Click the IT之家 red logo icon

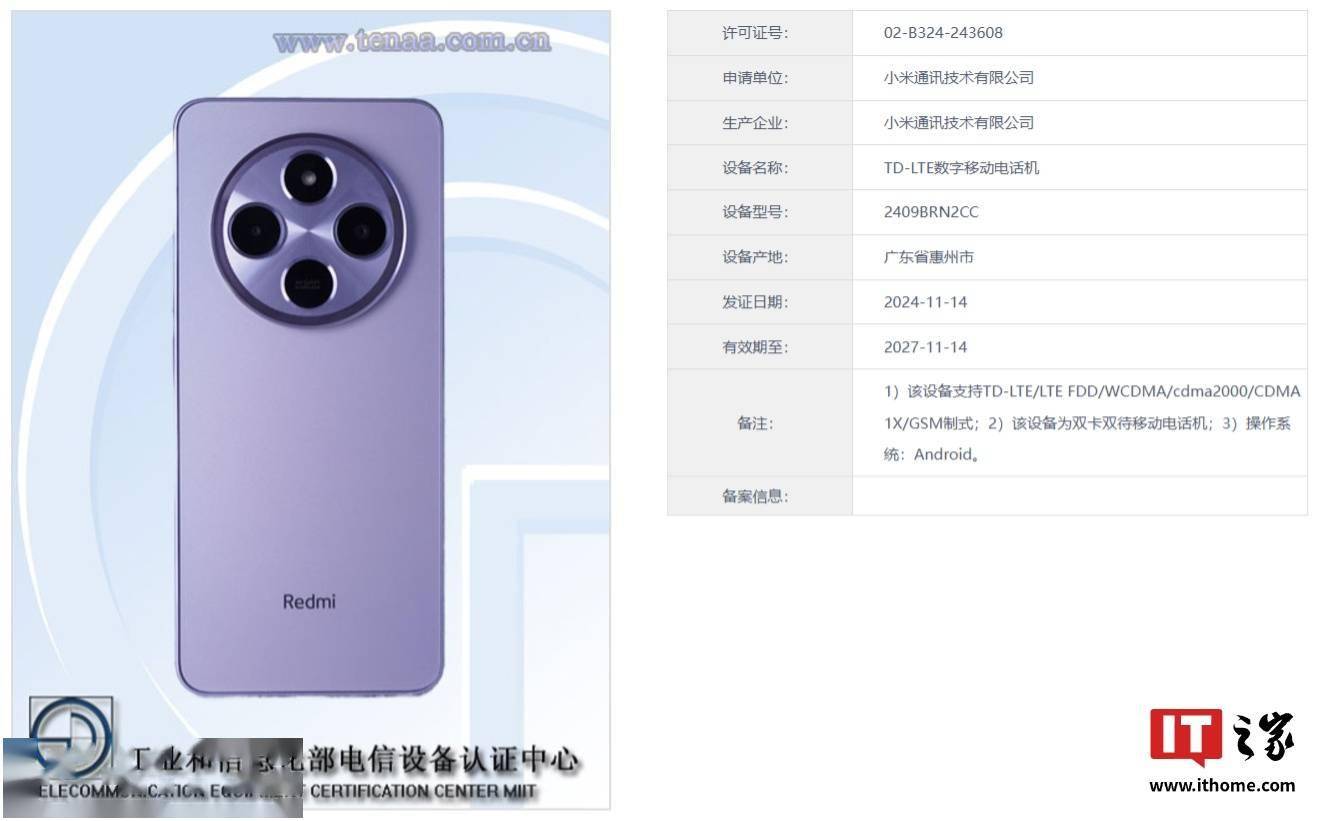(x=1186, y=738)
